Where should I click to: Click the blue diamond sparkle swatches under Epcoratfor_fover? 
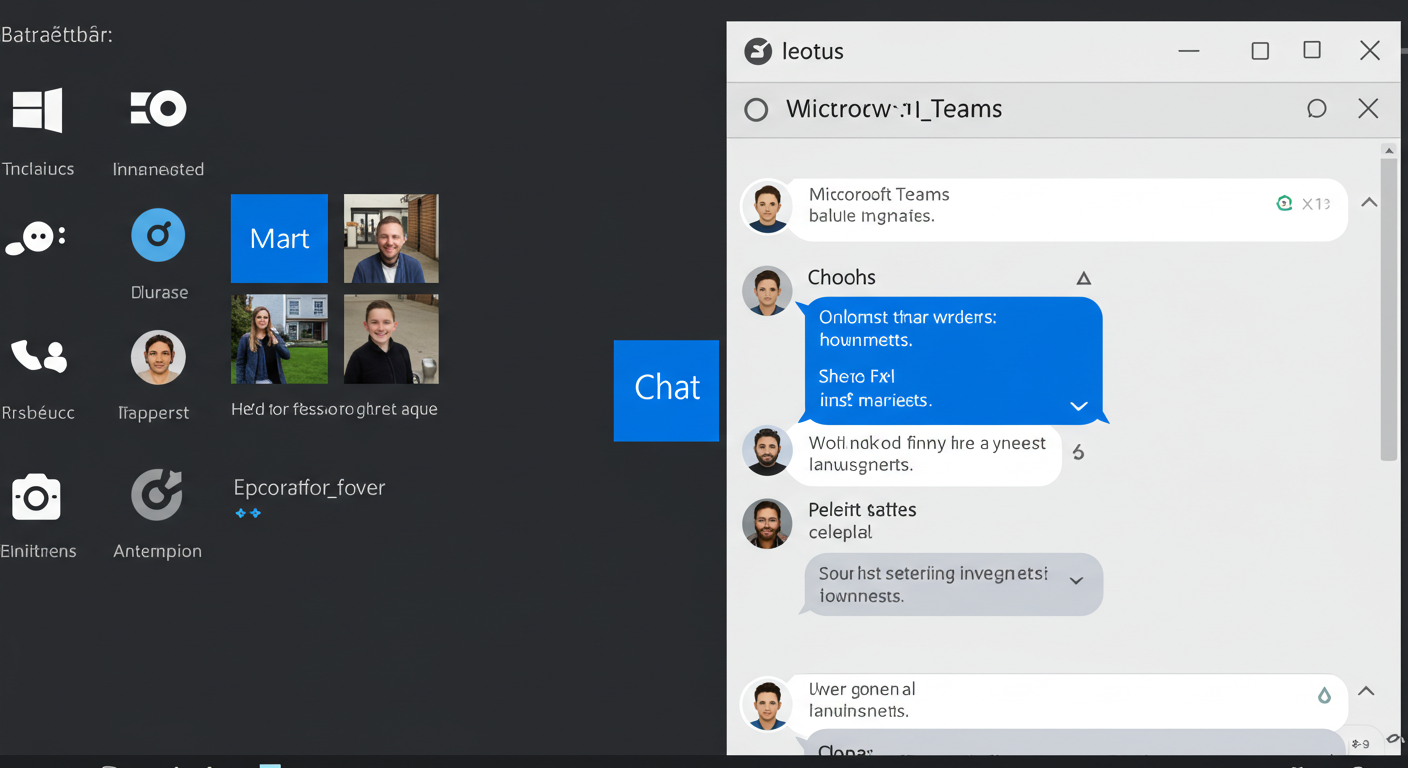click(x=247, y=512)
